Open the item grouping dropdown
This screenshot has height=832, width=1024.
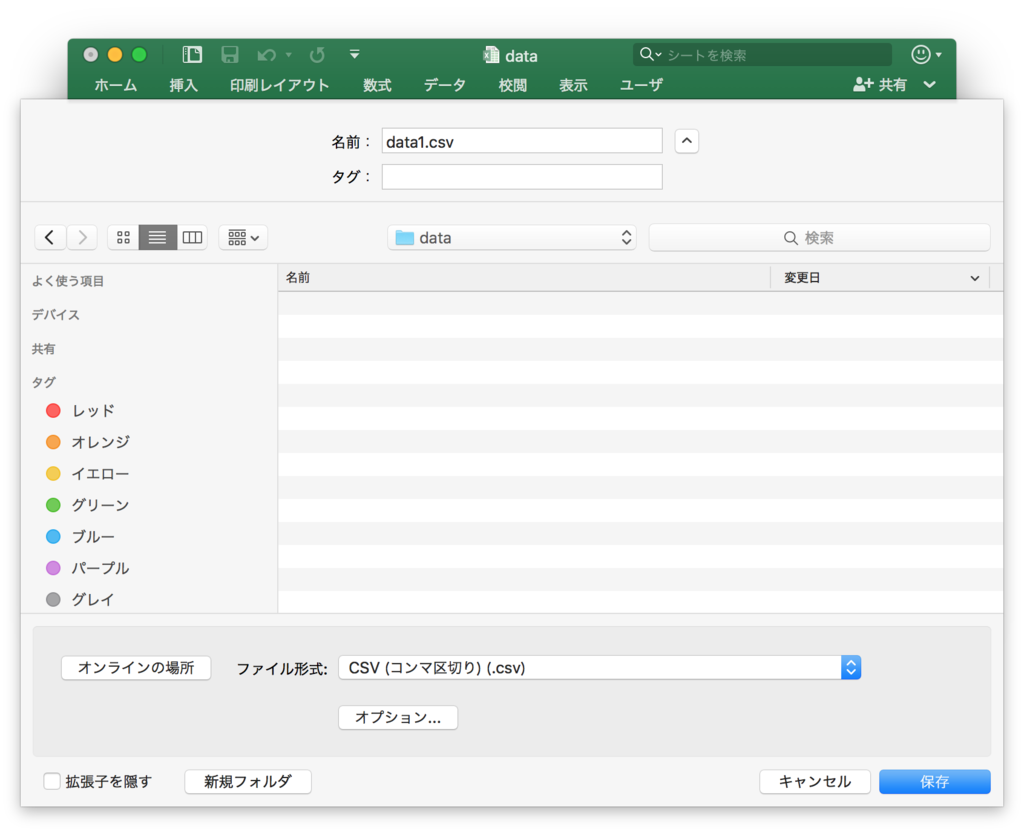[x=243, y=238]
